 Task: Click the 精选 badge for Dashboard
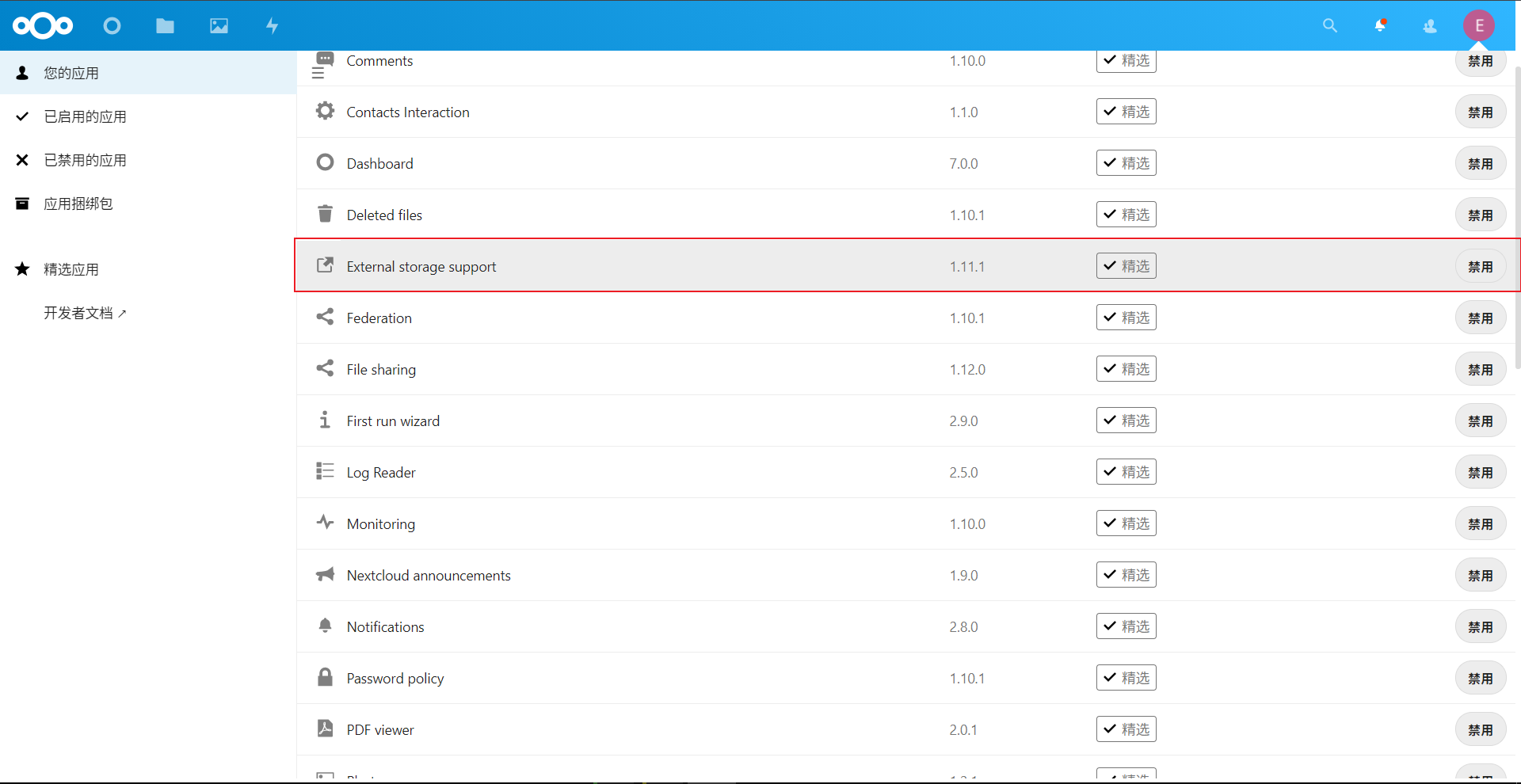coord(1126,163)
